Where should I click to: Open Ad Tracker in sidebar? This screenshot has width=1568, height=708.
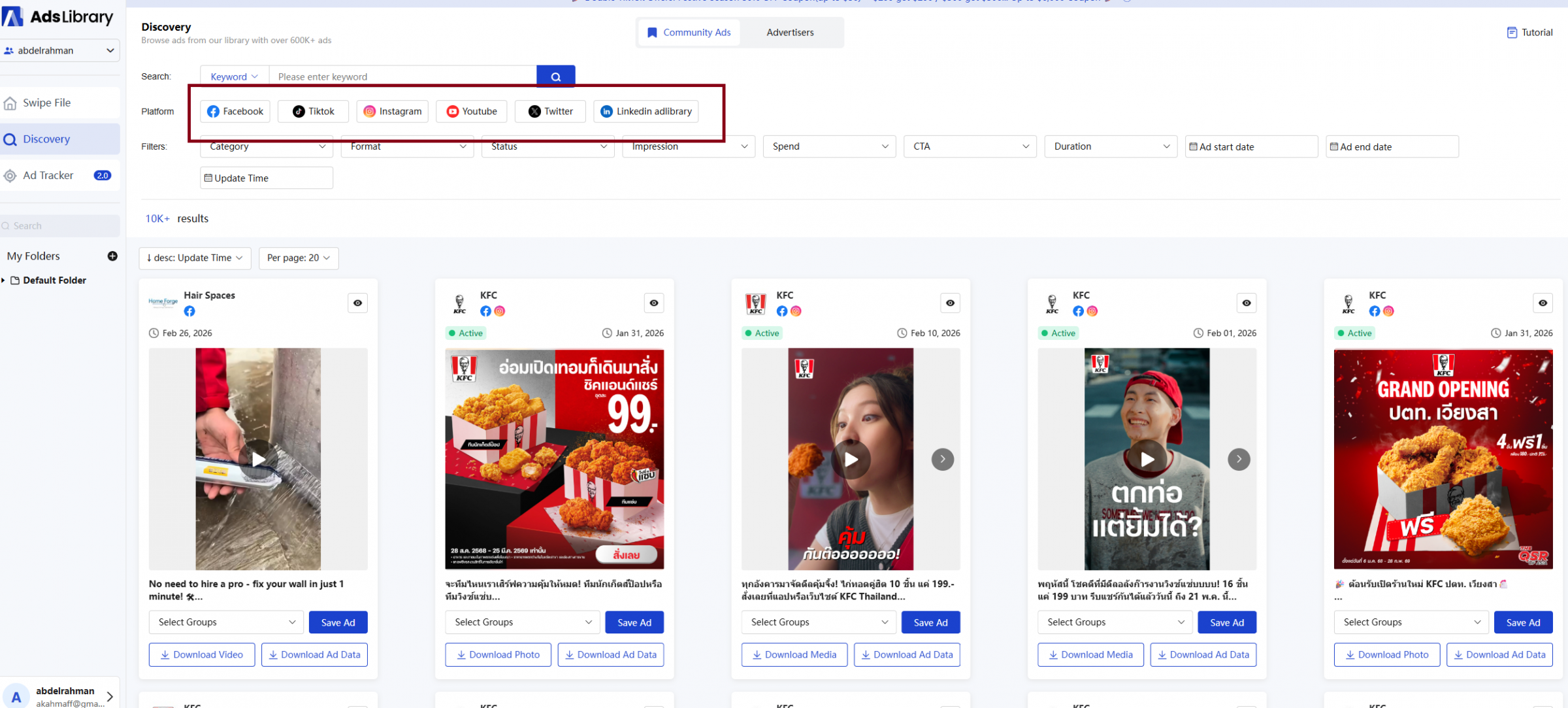pyautogui.click(x=60, y=175)
